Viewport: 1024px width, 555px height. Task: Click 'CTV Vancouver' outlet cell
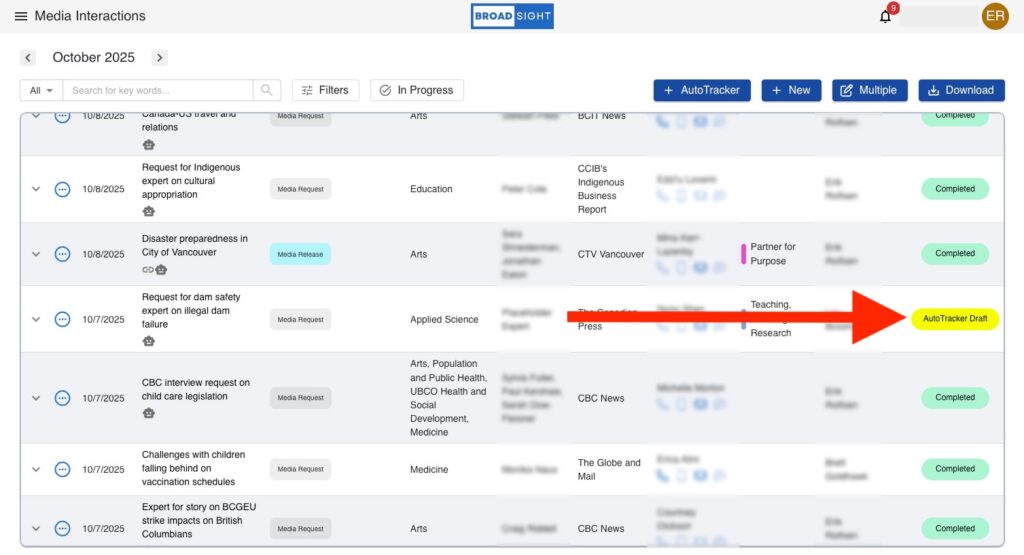[611, 254]
